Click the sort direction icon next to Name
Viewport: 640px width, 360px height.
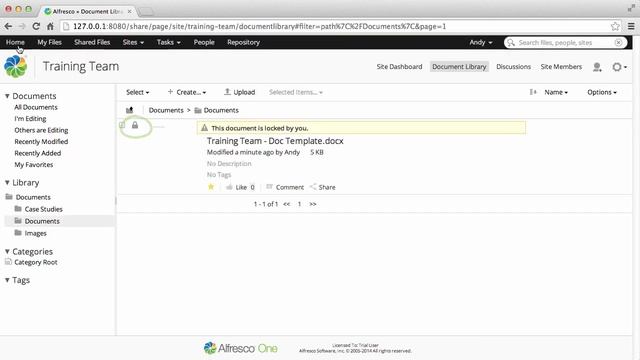533,92
